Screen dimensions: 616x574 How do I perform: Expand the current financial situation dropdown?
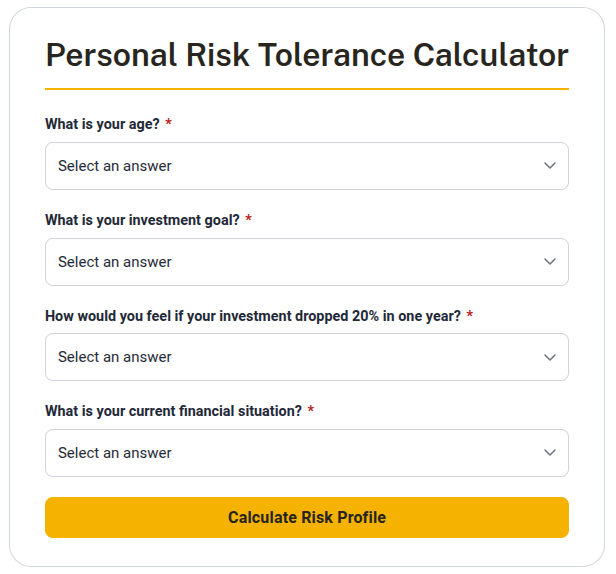tap(306, 453)
